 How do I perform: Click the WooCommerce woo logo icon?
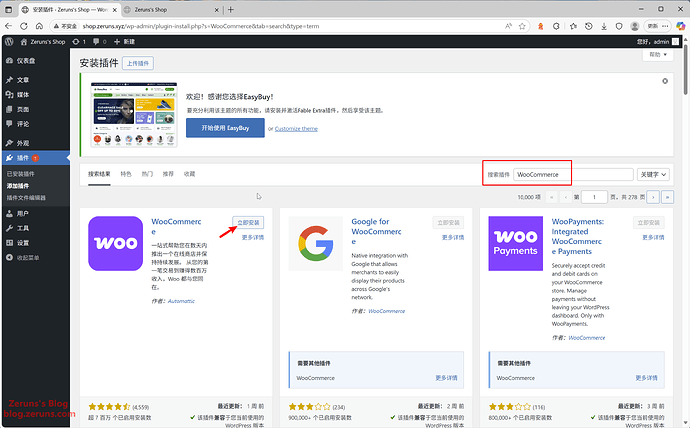pos(115,243)
